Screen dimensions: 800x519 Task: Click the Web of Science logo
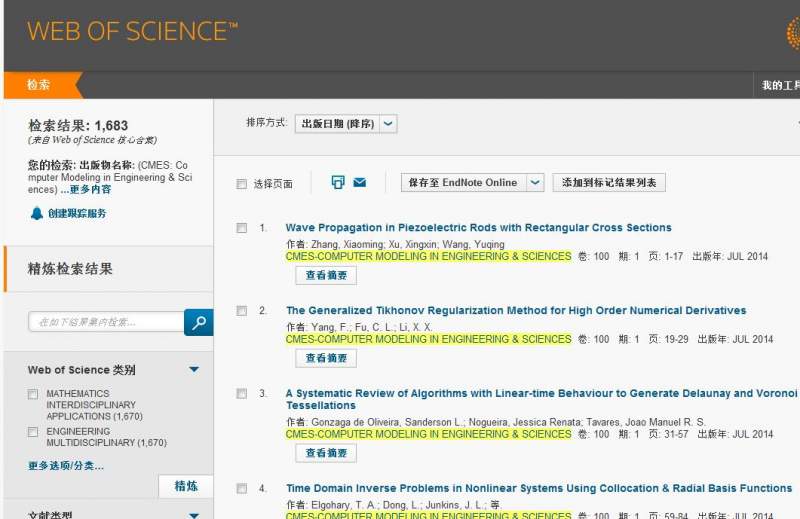tap(133, 31)
